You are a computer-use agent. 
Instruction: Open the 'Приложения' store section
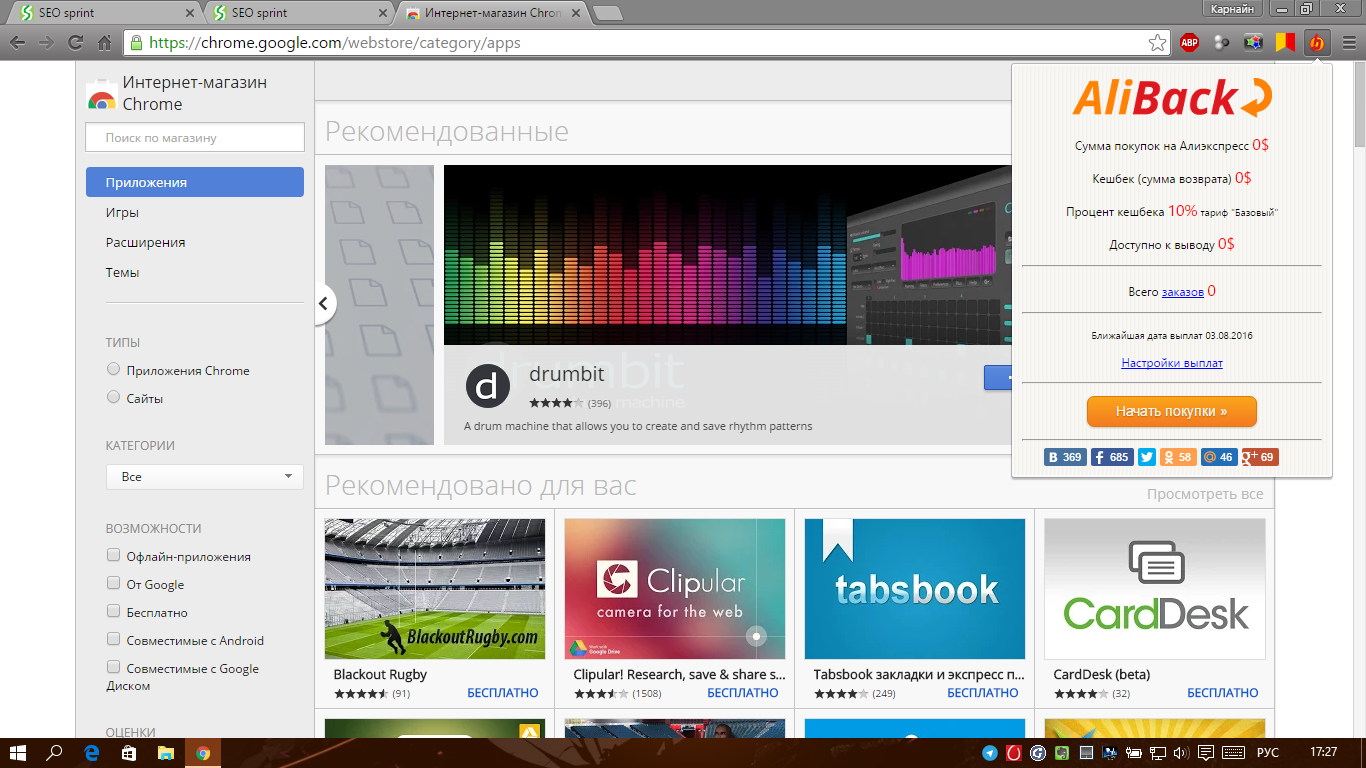click(x=195, y=182)
